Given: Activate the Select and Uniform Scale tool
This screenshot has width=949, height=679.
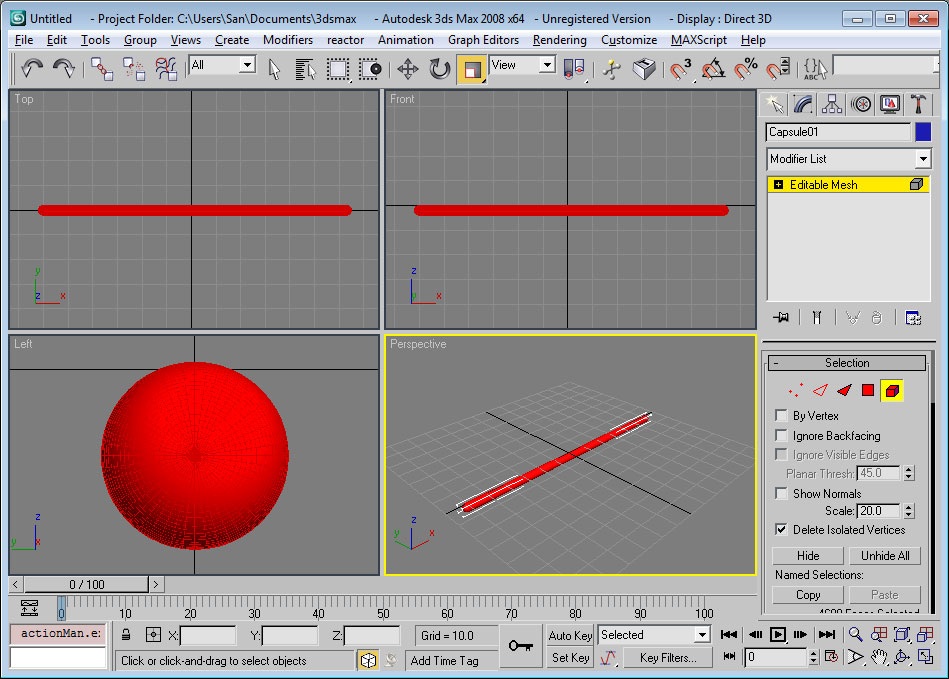Looking at the screenshot, I should [471, 69].
